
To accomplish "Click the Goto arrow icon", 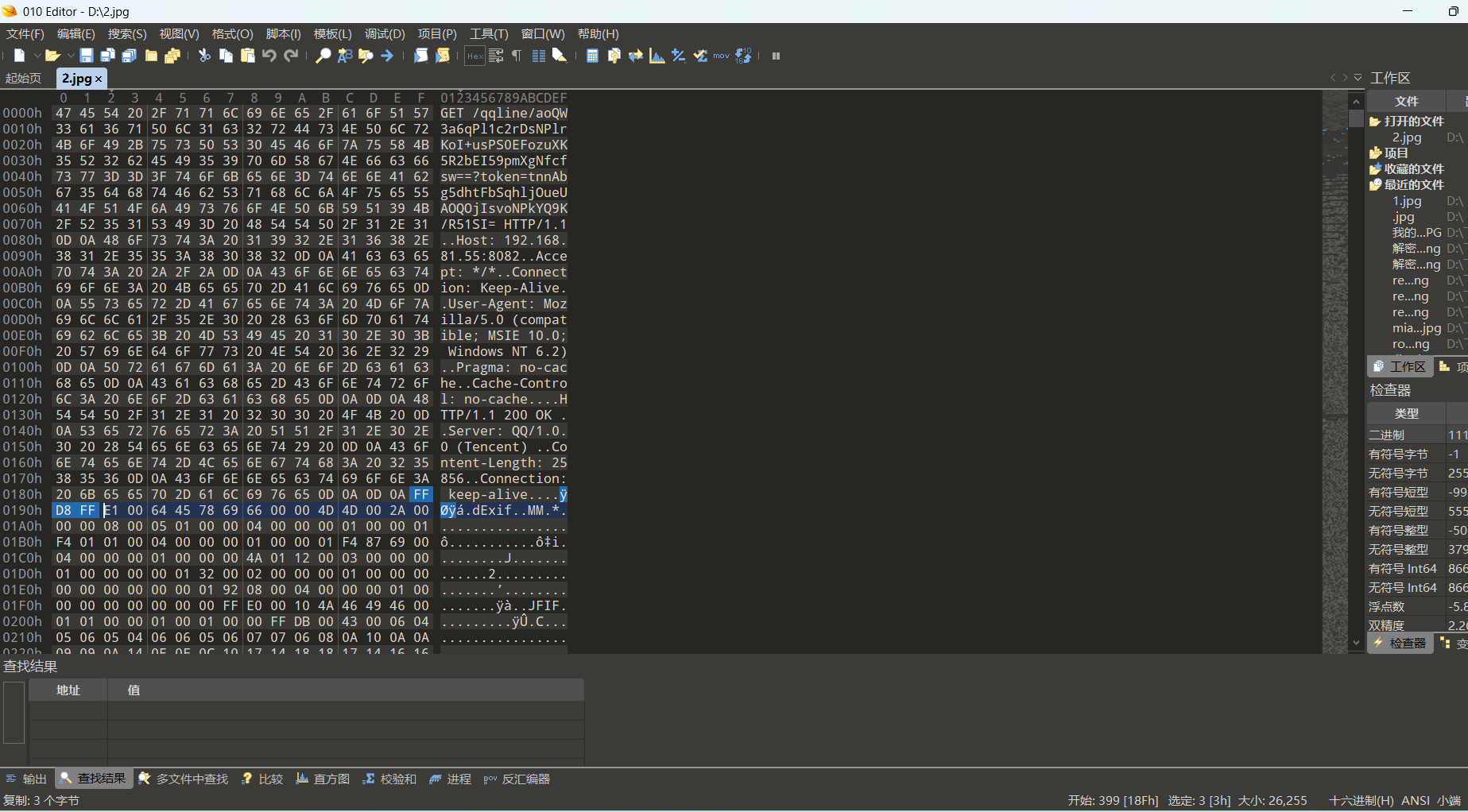I will pos(387,56).
